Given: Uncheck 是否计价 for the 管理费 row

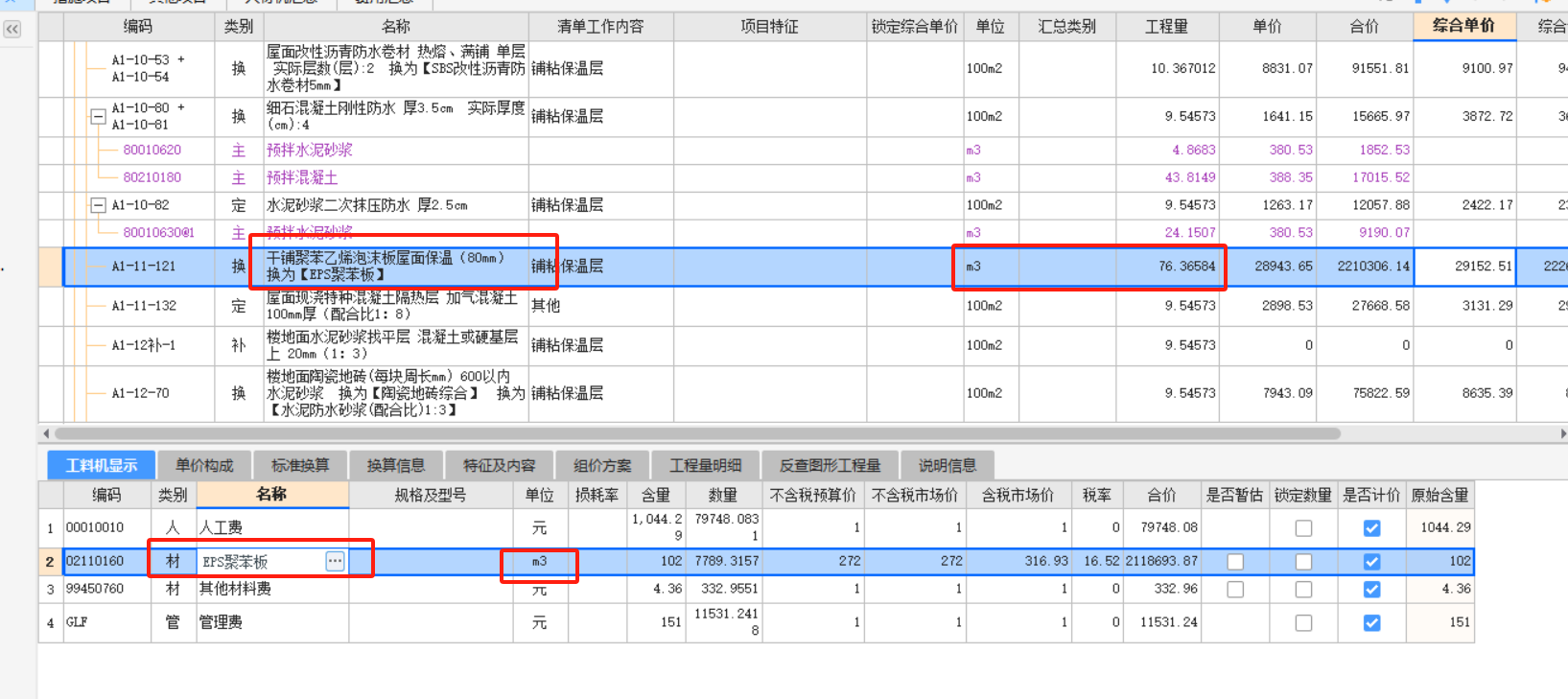Looking at the screenshot, I should [x=1372, y=623].
